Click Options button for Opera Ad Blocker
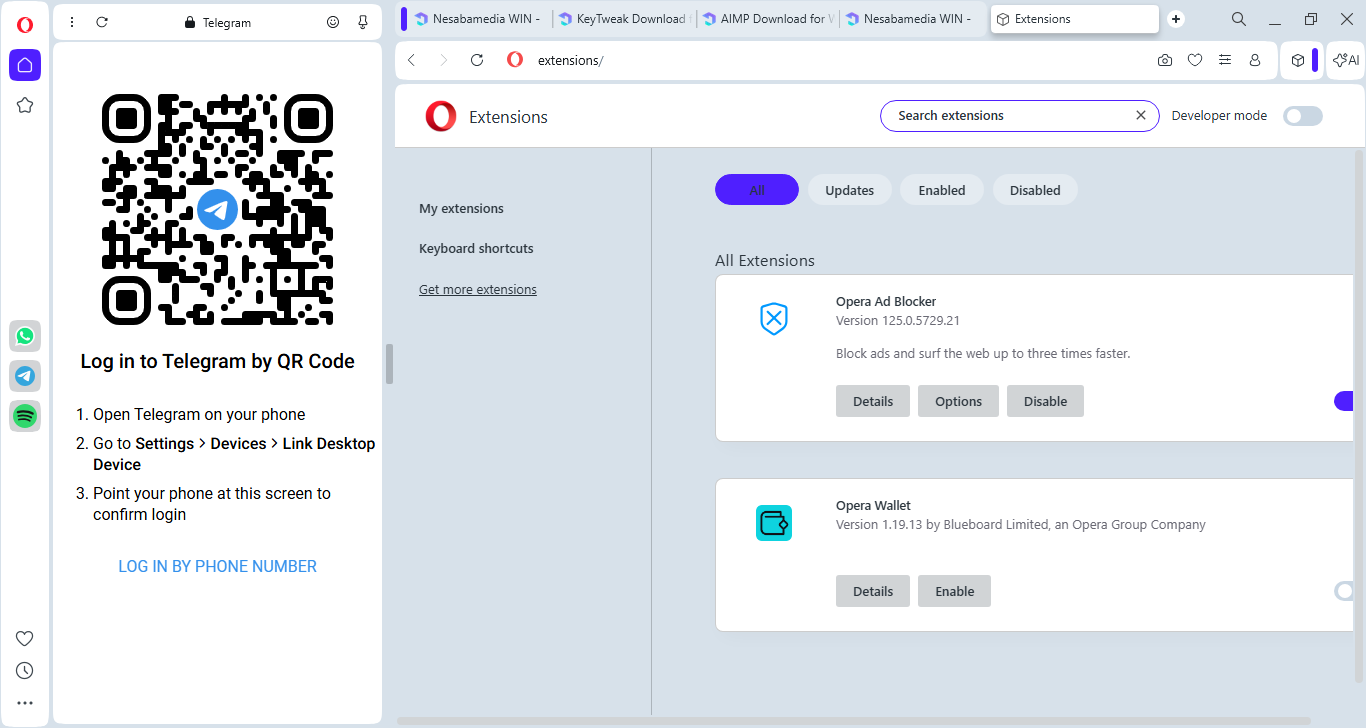 click(958, 401)
